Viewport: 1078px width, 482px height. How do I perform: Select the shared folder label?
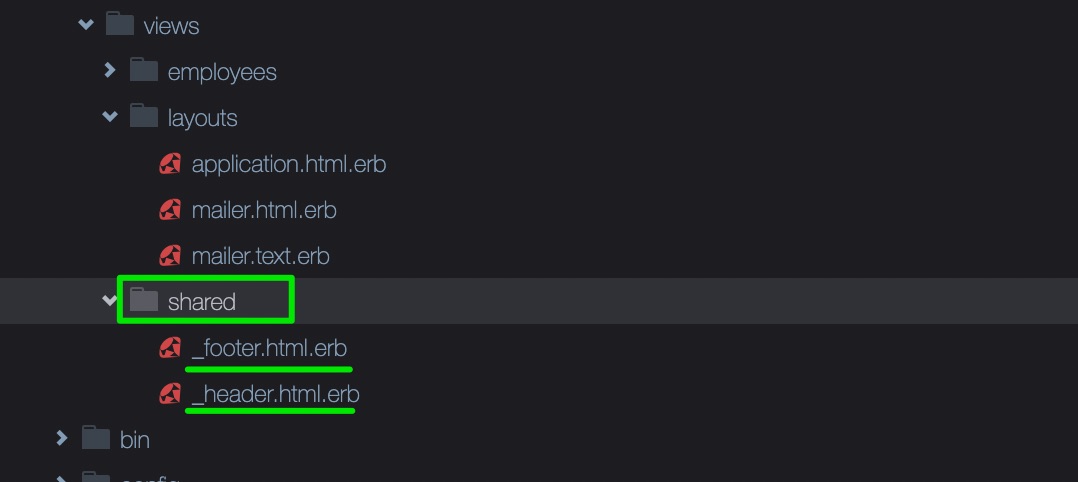click(201, 301)
